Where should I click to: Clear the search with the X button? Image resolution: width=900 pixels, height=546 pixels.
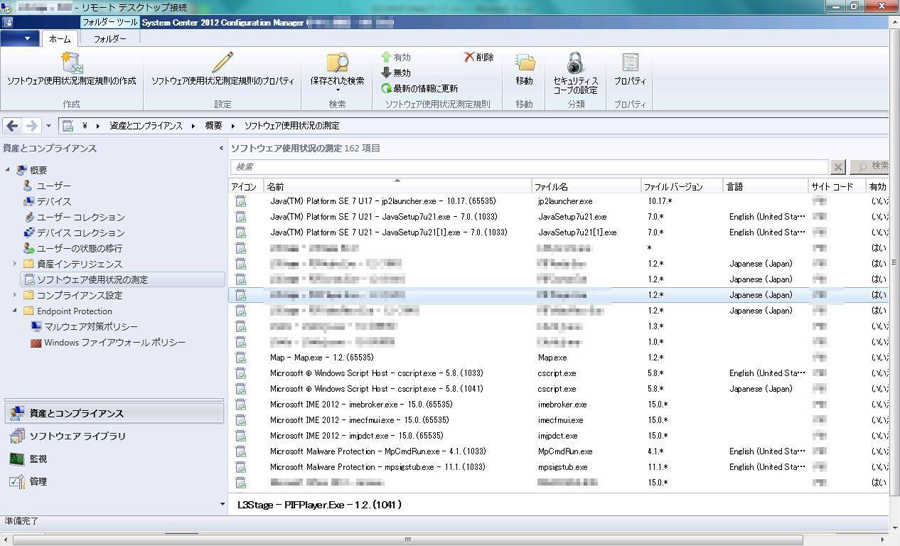(838, 166)
